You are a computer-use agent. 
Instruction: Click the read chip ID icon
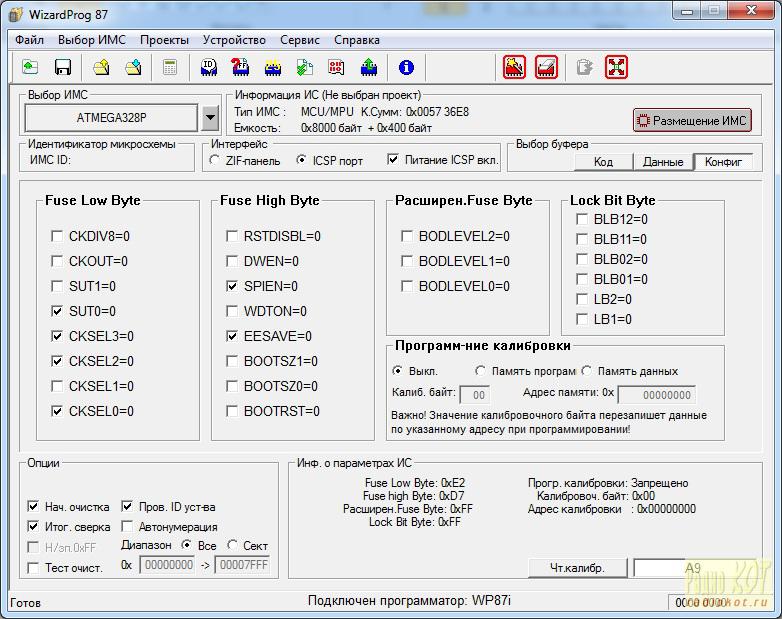[208, 67]
